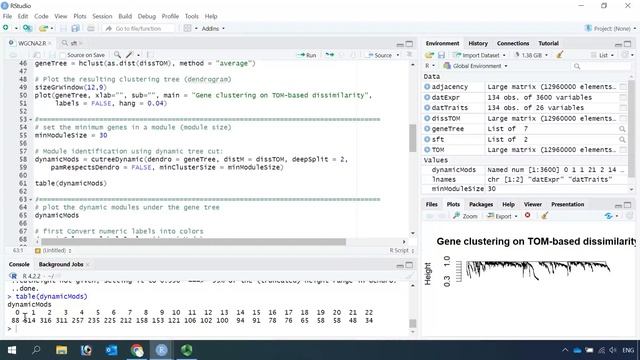Open the Debug menu
The width and height of the screenshot is (640, 360).
click(147, 16)
